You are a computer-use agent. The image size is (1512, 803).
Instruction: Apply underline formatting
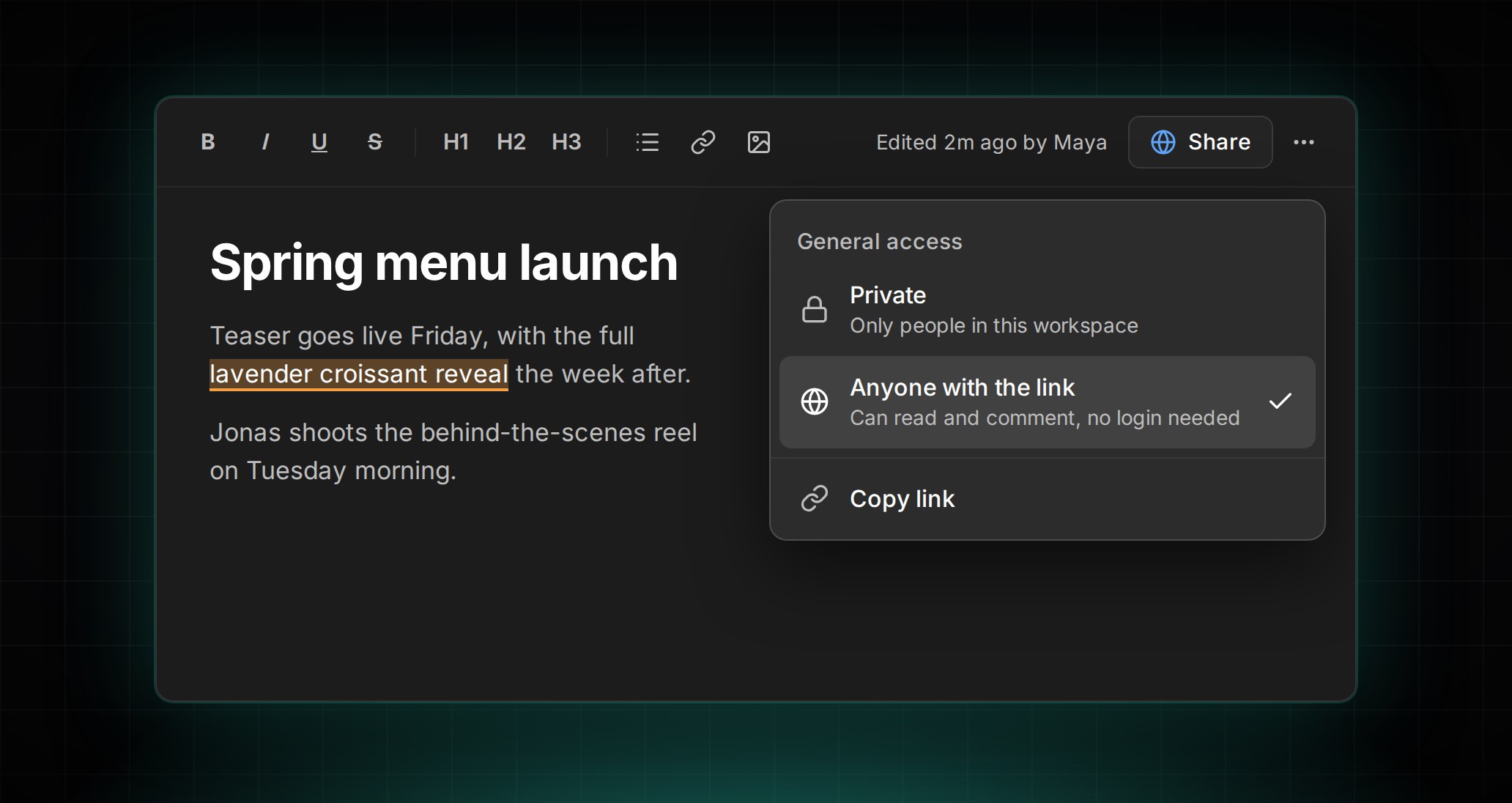319,142
